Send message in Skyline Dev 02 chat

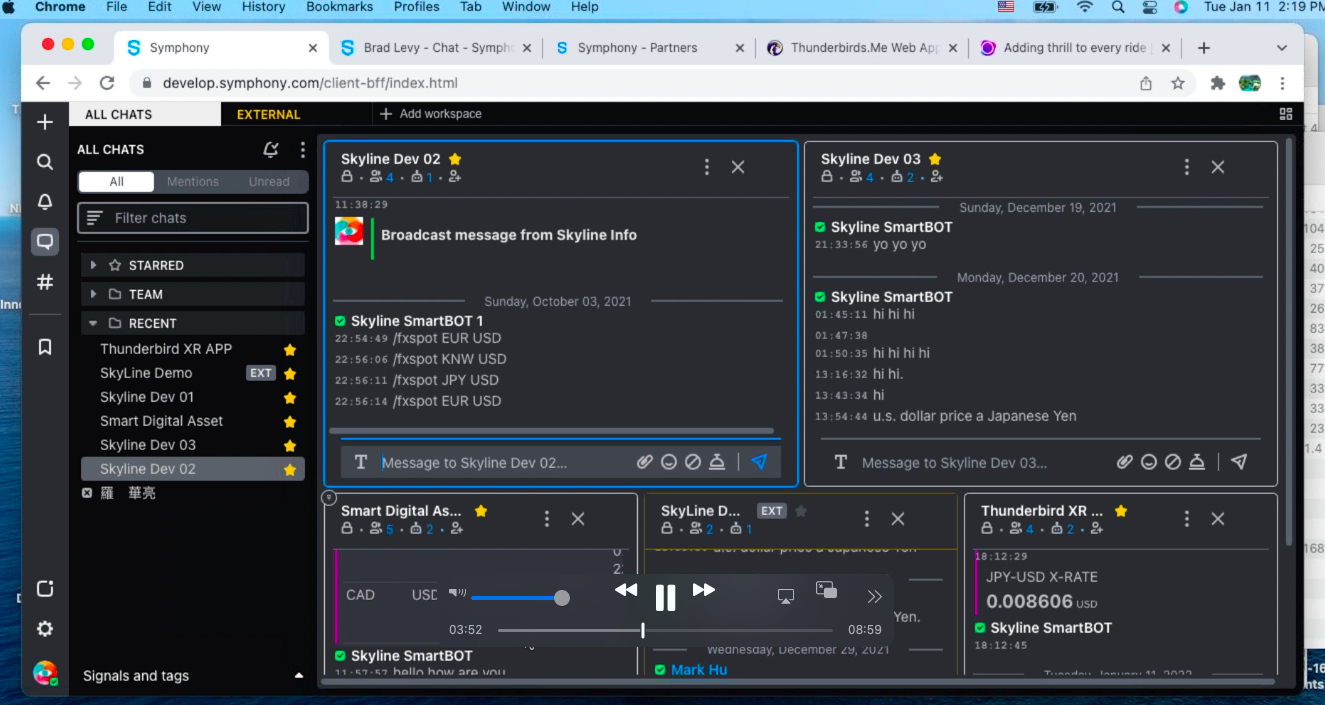tap(759, 462)
